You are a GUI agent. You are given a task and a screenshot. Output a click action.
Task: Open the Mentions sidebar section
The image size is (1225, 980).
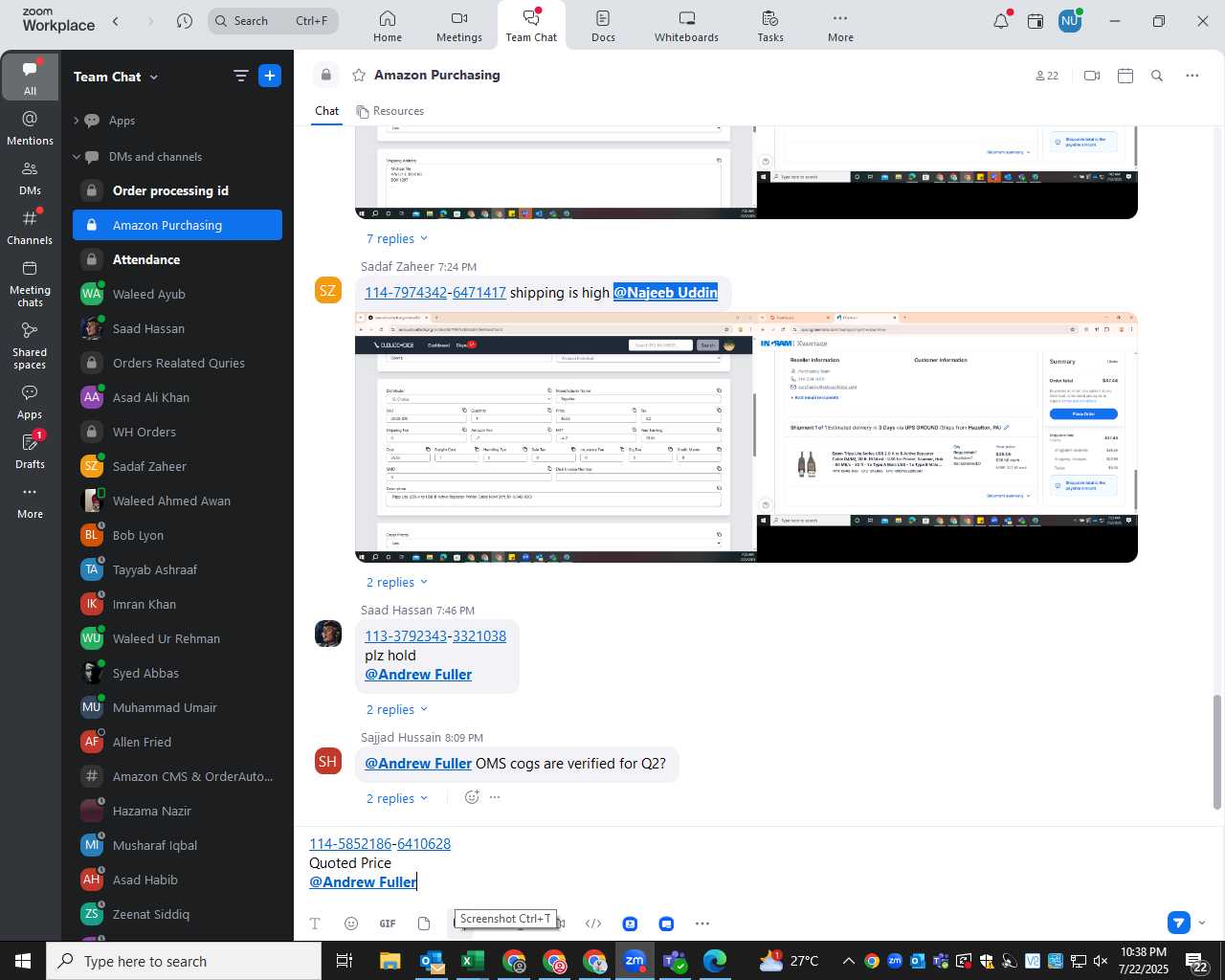(x=30, y=128)
